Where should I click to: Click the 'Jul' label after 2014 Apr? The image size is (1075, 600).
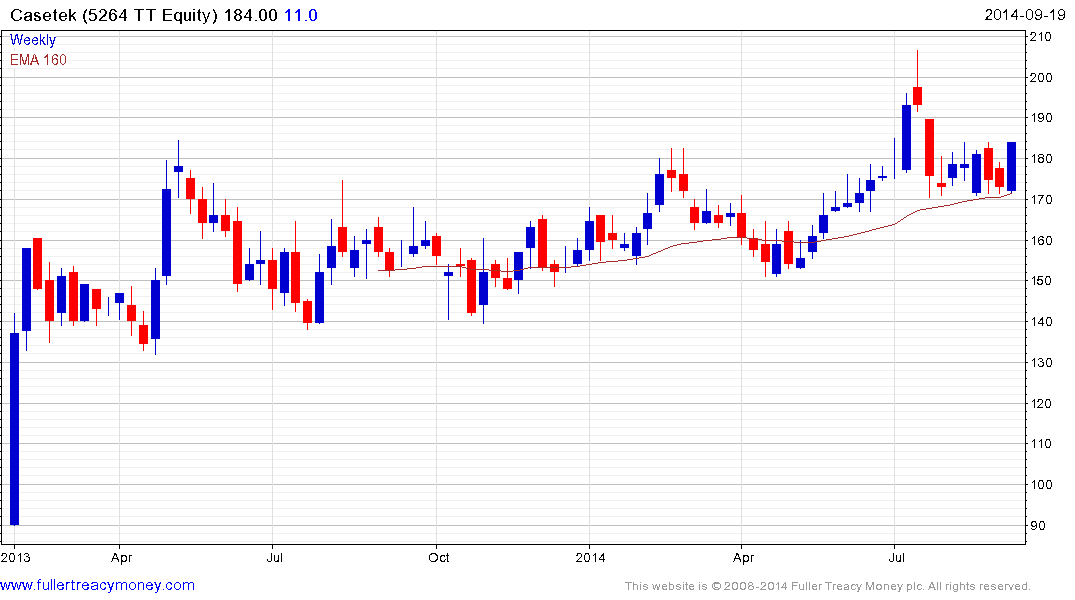coord(896,557)
